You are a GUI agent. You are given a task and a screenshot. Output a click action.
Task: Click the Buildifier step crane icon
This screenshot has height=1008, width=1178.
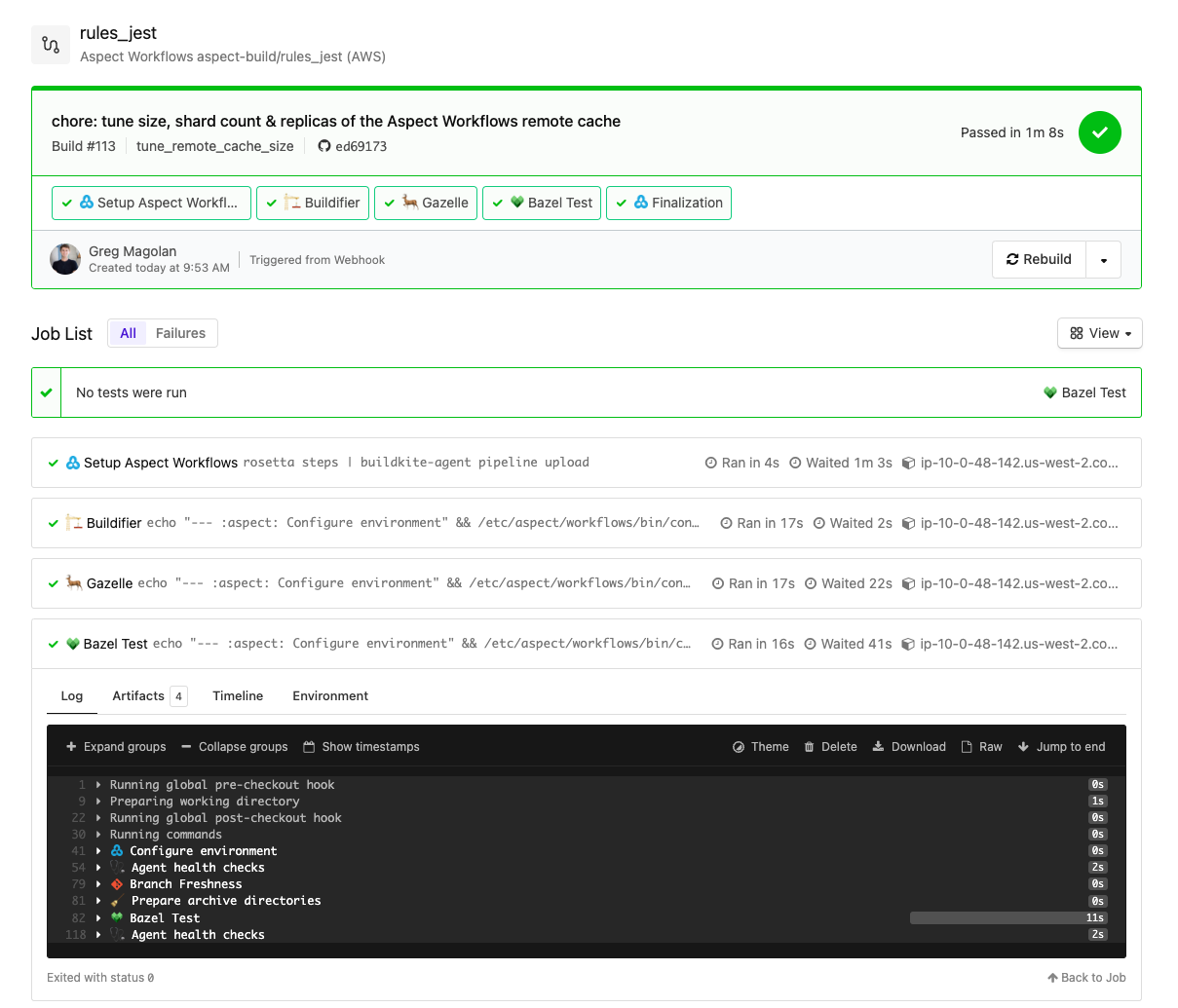tap(292, 203)
